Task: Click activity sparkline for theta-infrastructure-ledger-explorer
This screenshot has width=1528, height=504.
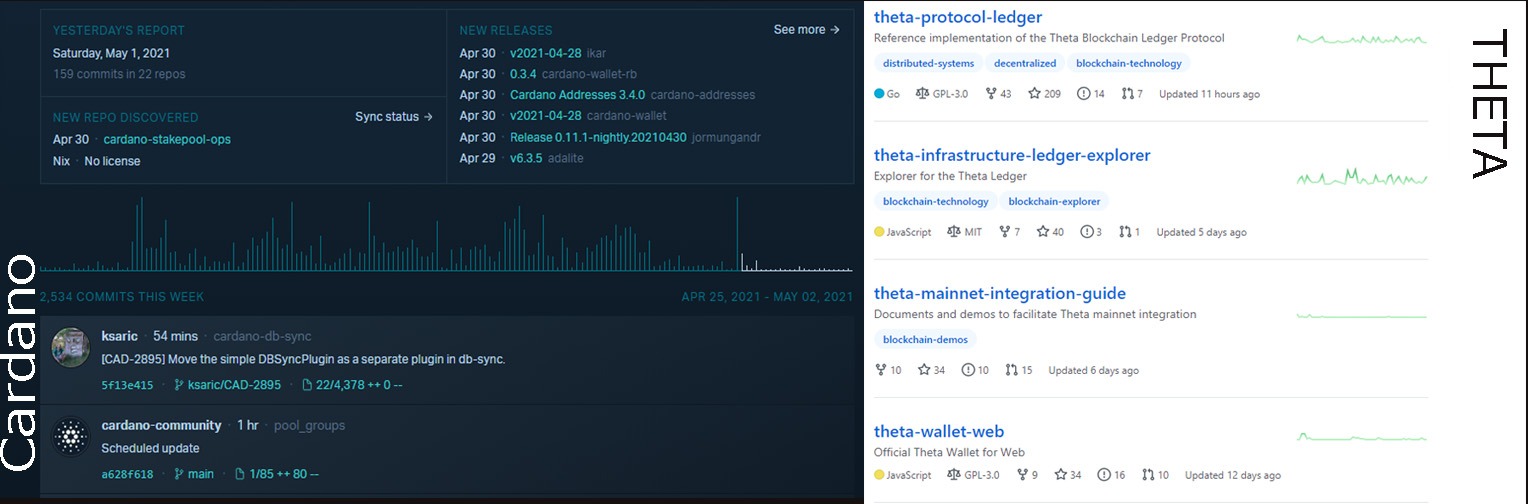Action: tap(1362, 178)
